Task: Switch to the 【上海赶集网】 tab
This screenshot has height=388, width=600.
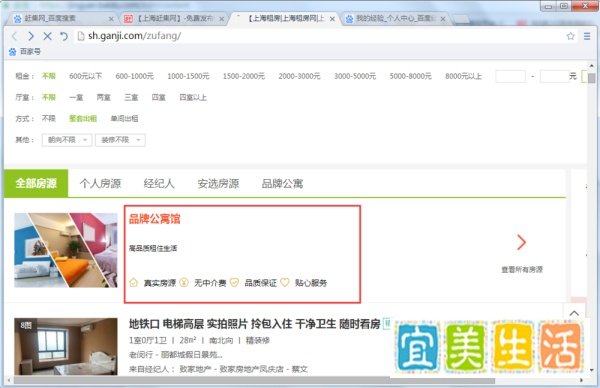Action: point(174,18)
